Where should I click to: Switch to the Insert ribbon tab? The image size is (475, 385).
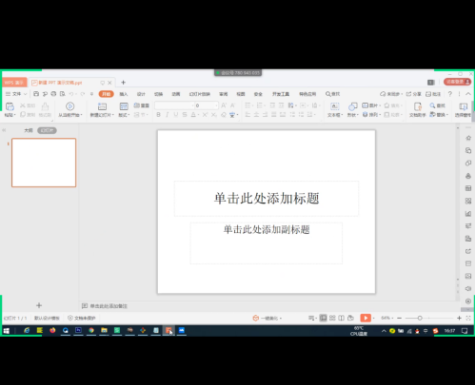pyautogui.click(x=124, y=94)
